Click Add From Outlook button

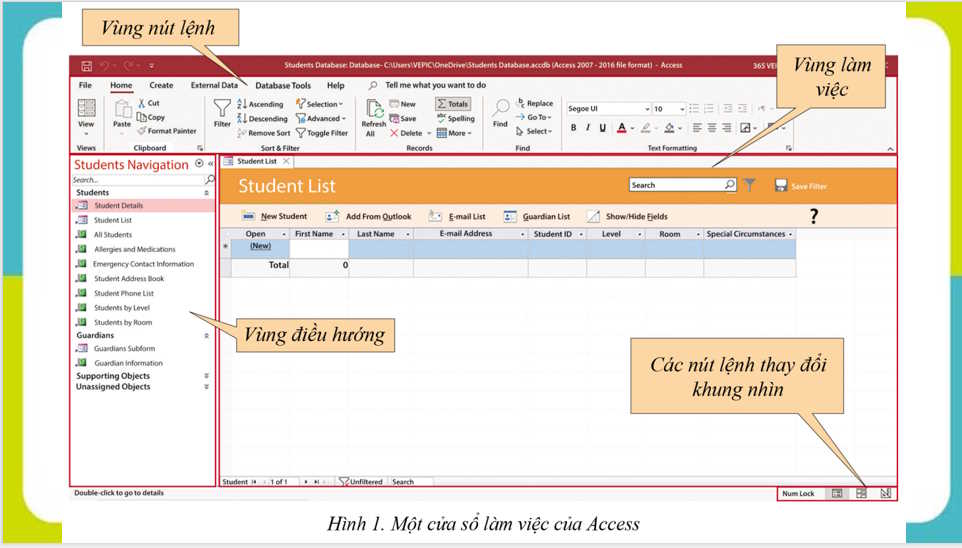click(x=369, y=216)
